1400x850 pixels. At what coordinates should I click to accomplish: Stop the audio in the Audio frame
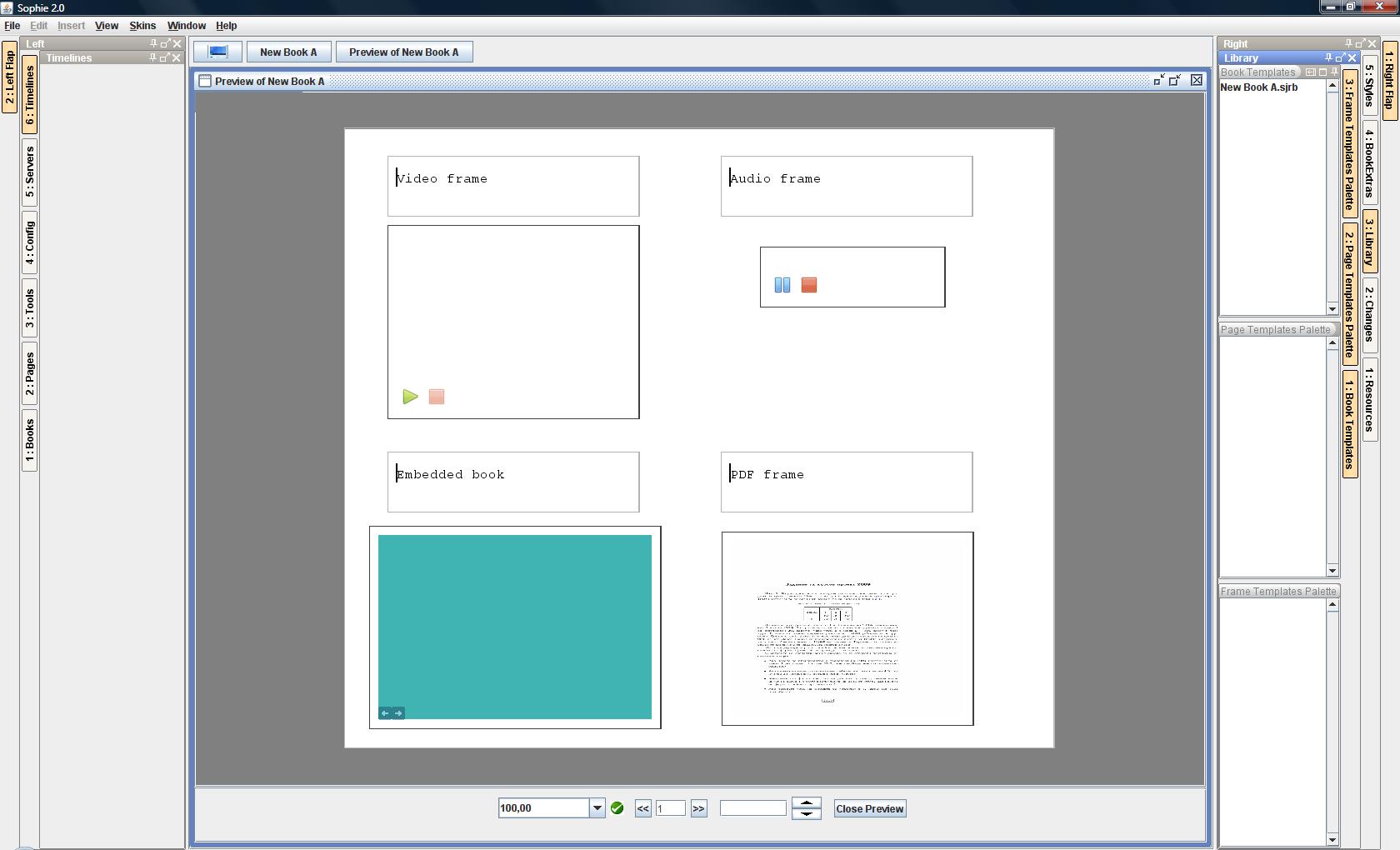coord(809,285)
